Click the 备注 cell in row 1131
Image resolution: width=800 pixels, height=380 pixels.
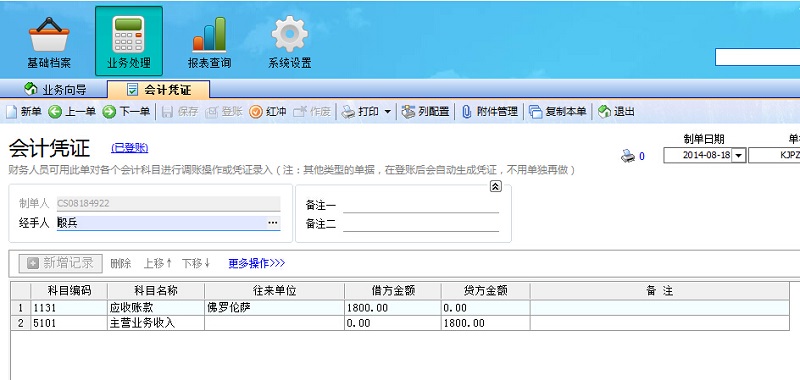[660, 308]
